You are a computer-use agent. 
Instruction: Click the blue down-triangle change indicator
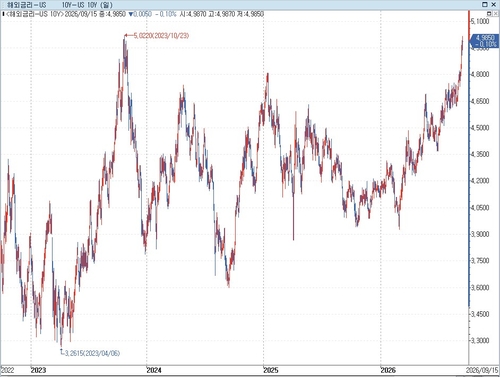pos(131,14)
